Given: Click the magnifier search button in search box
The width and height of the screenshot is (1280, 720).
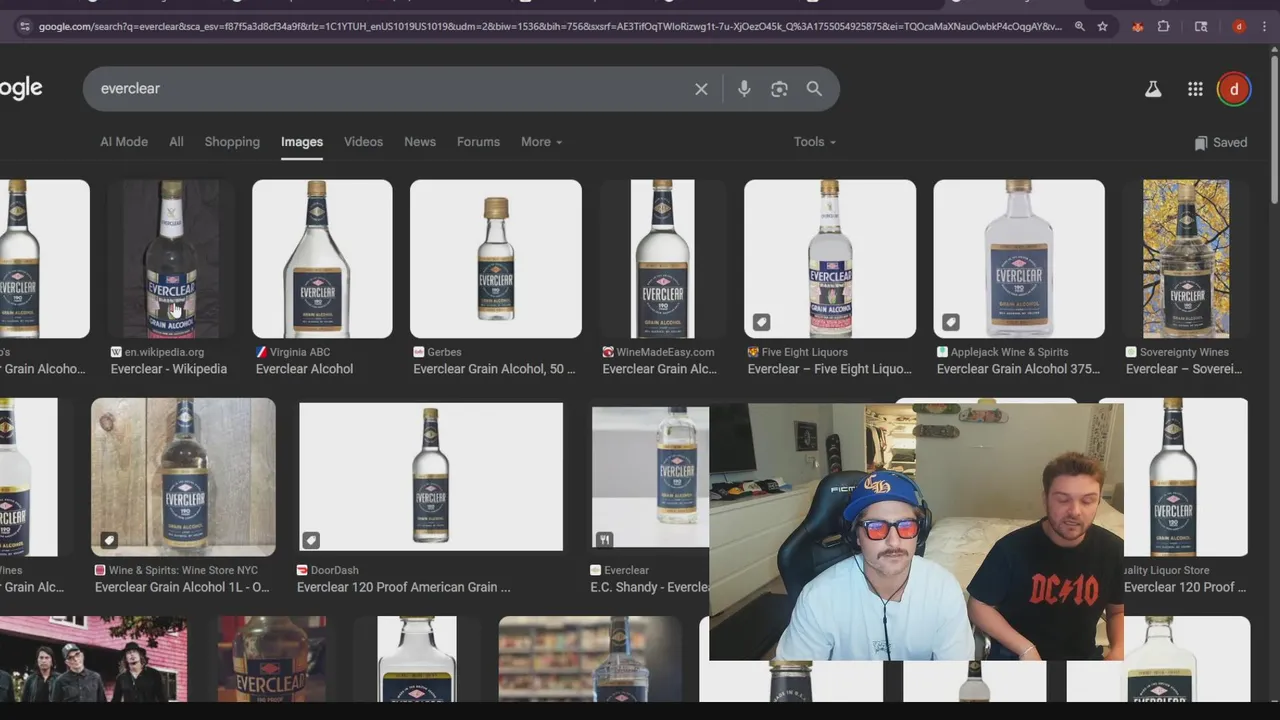Looking at the screenshot, I should coord(814,89).
